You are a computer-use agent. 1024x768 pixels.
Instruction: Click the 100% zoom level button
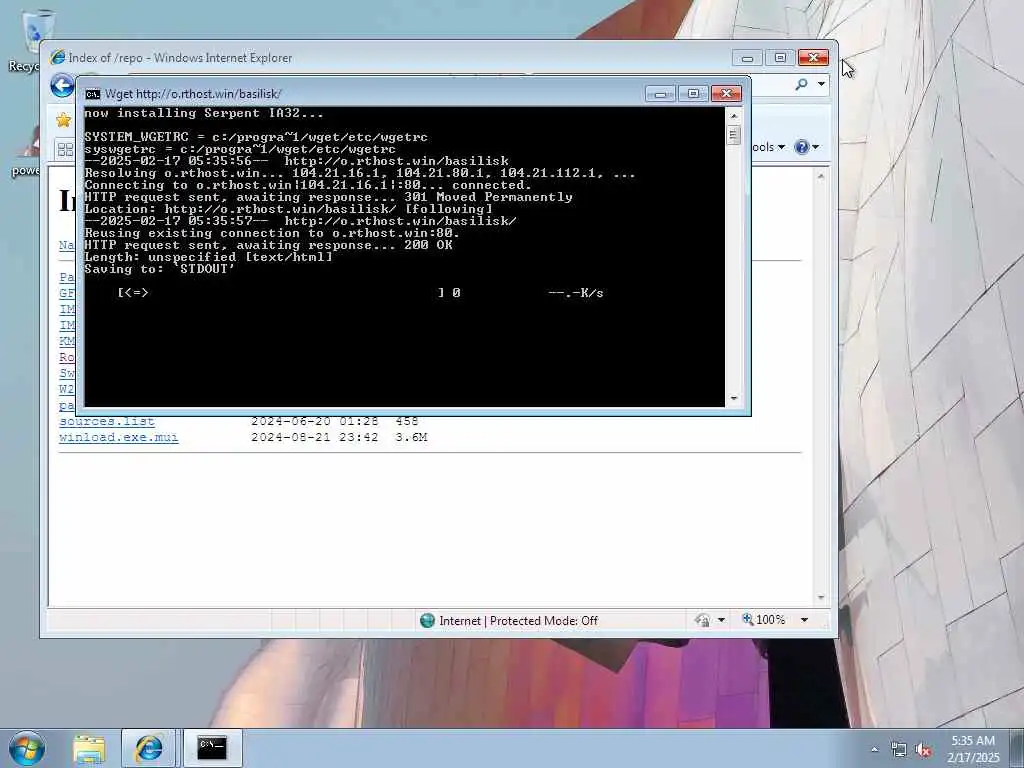tap(763, 619)
